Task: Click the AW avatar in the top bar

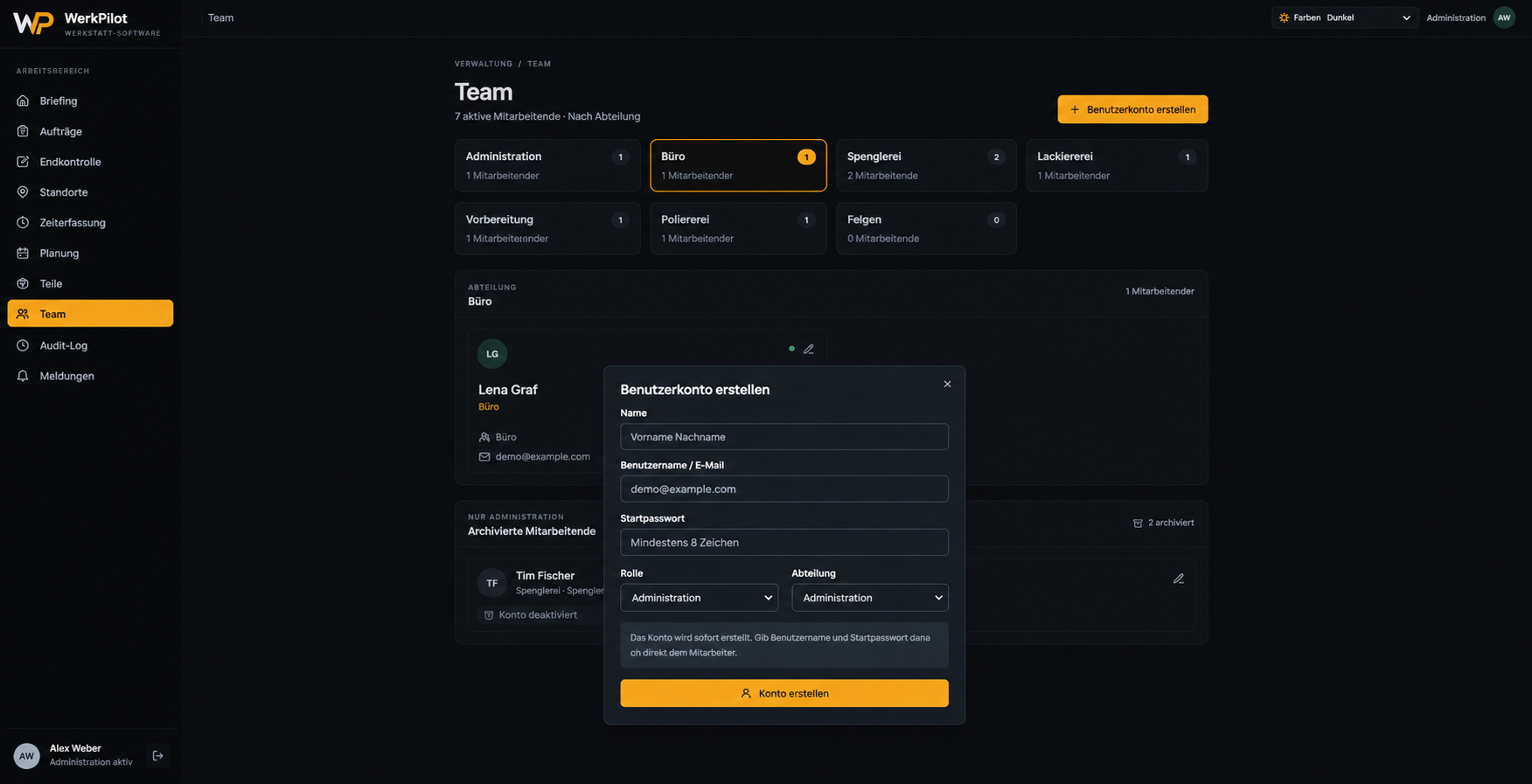Action: click(1504, 17)
